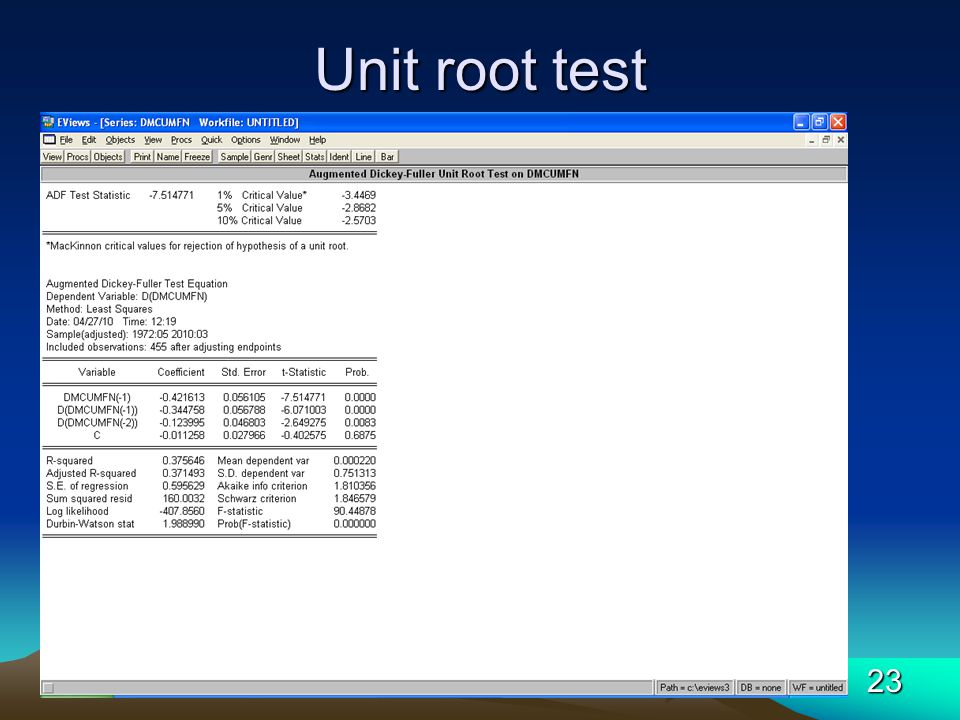Screen dimensions: 960x720
Task: Click the Dependent Variable: D(DMCUMFN) line
Action: point(127,296)
